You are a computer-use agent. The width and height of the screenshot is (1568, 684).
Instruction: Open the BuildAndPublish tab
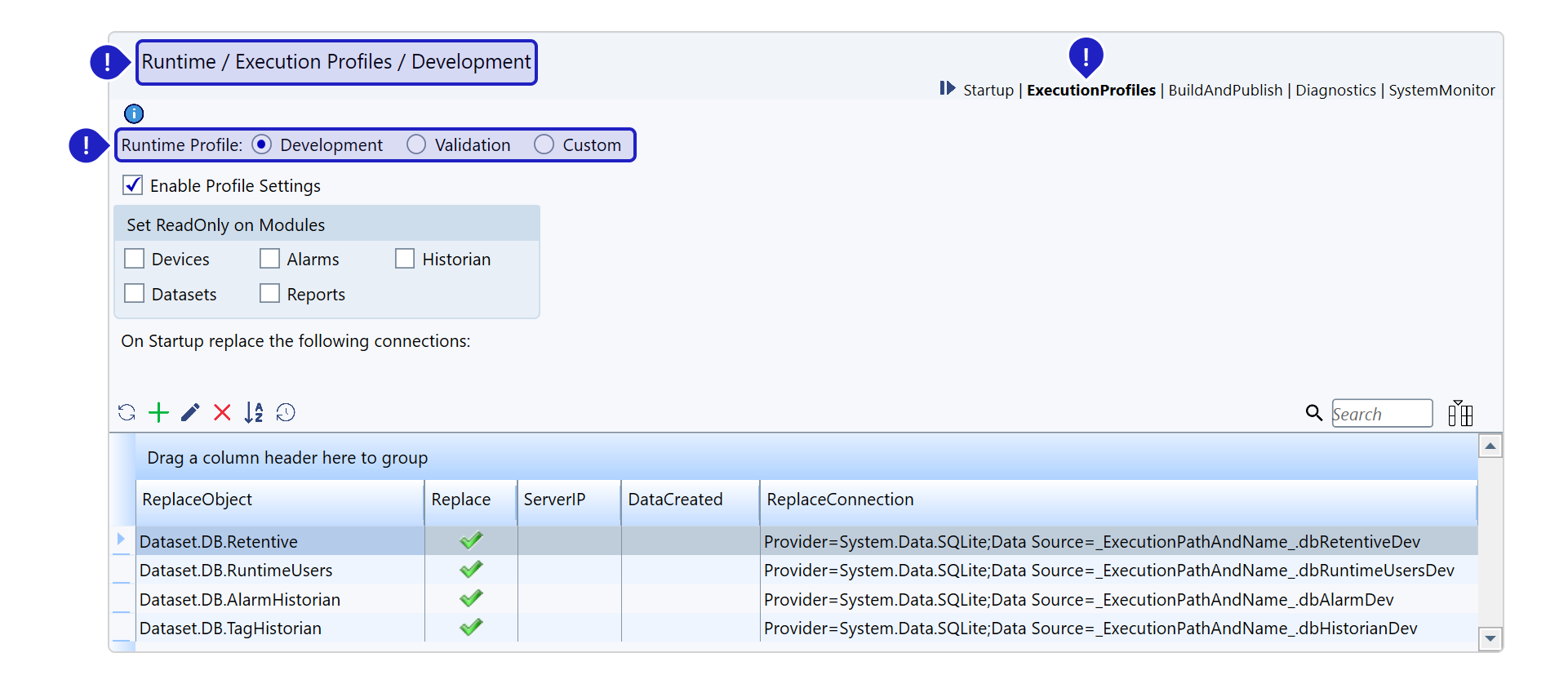[x=1225, y=91]
